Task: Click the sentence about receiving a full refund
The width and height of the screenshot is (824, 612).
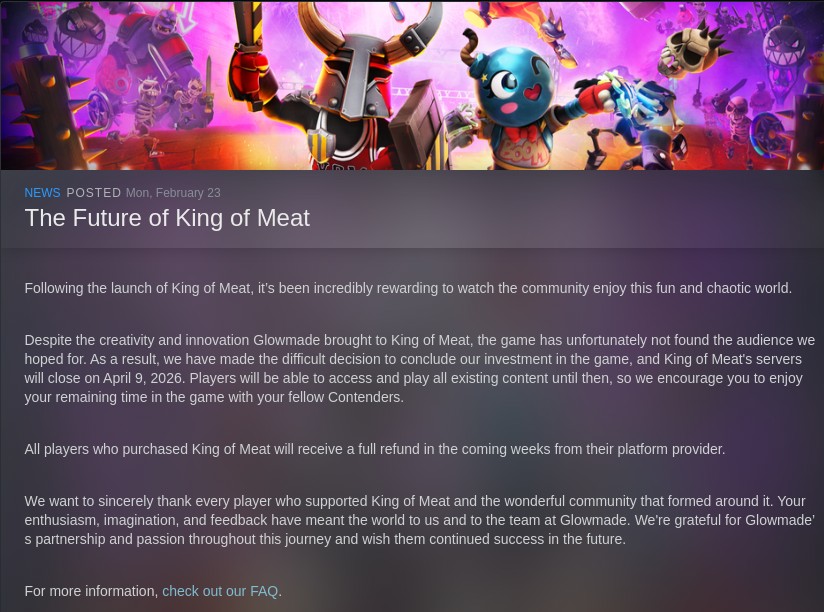Action: pyautogui.click(x=374, y=449)
